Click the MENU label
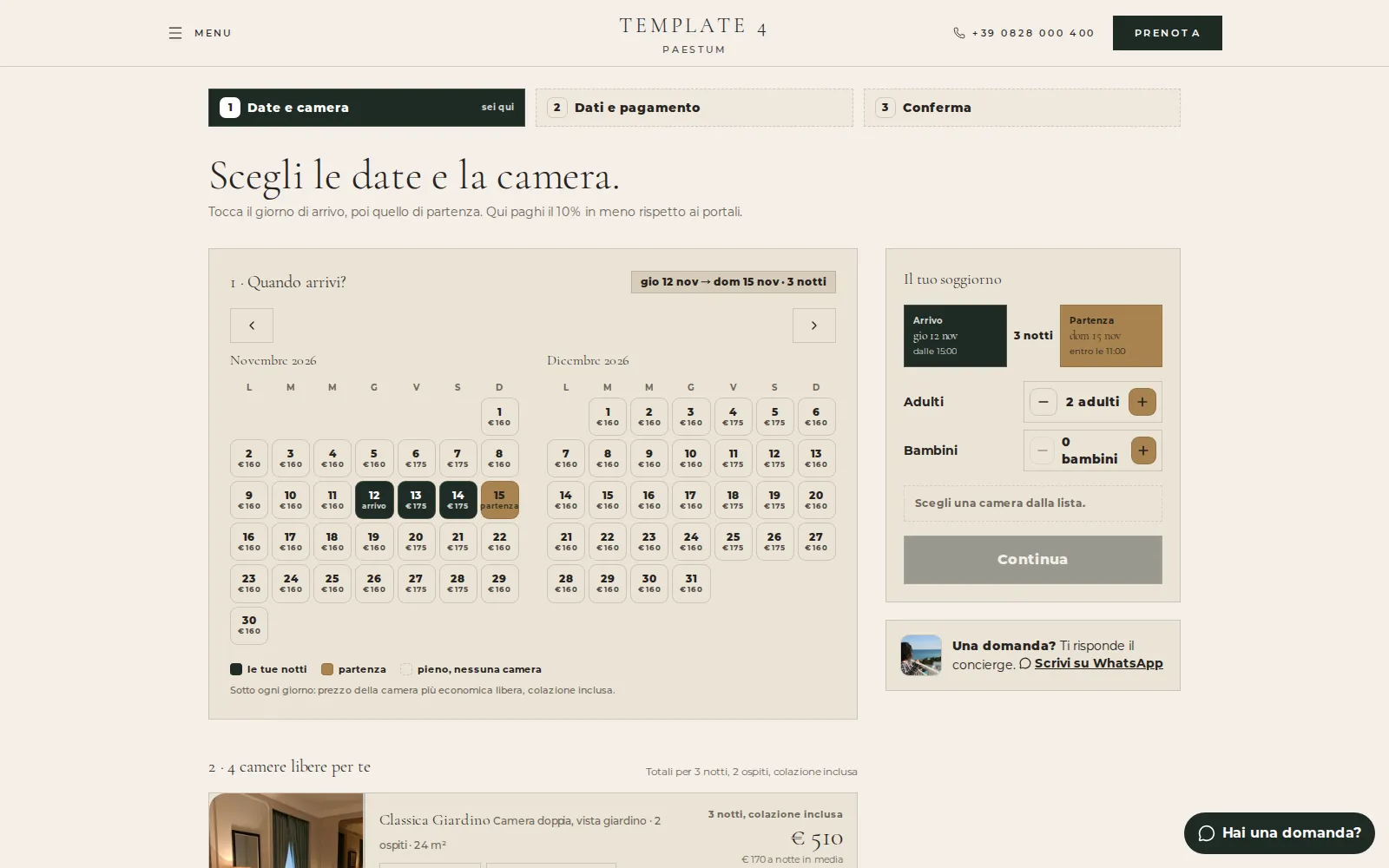 pos(213,33)
